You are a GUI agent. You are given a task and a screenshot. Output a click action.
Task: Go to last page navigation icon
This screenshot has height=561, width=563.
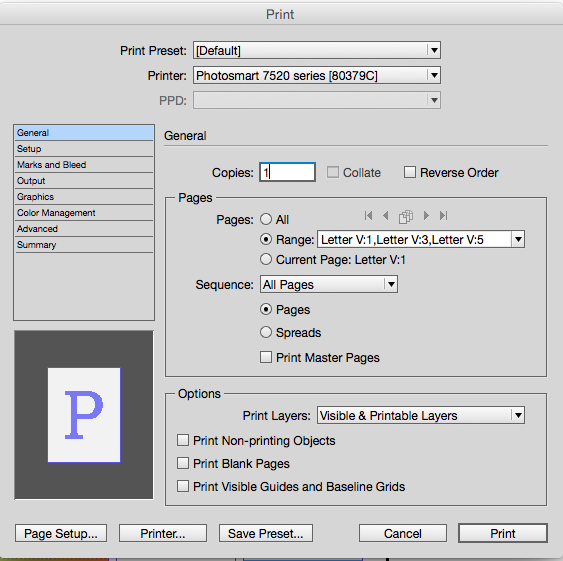[444, 215]
